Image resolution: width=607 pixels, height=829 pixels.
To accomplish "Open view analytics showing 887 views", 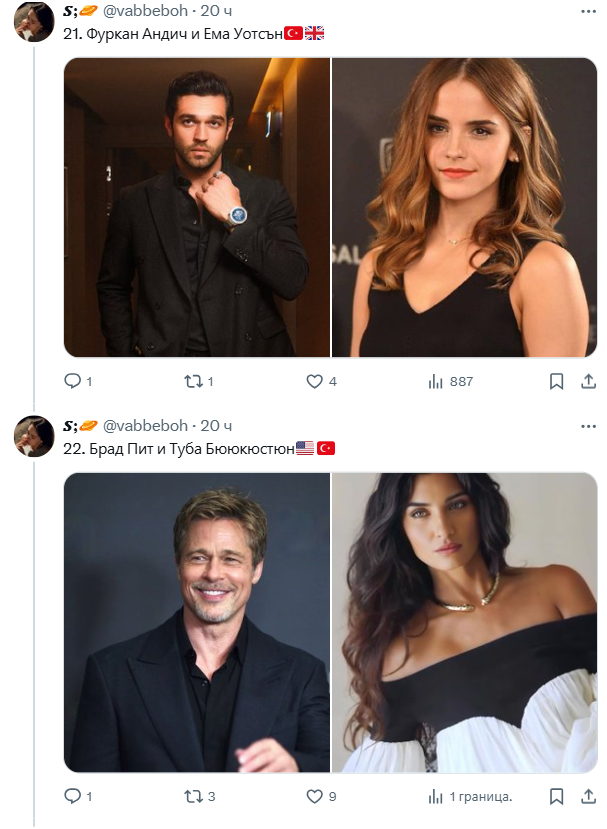I will point(437,381).
